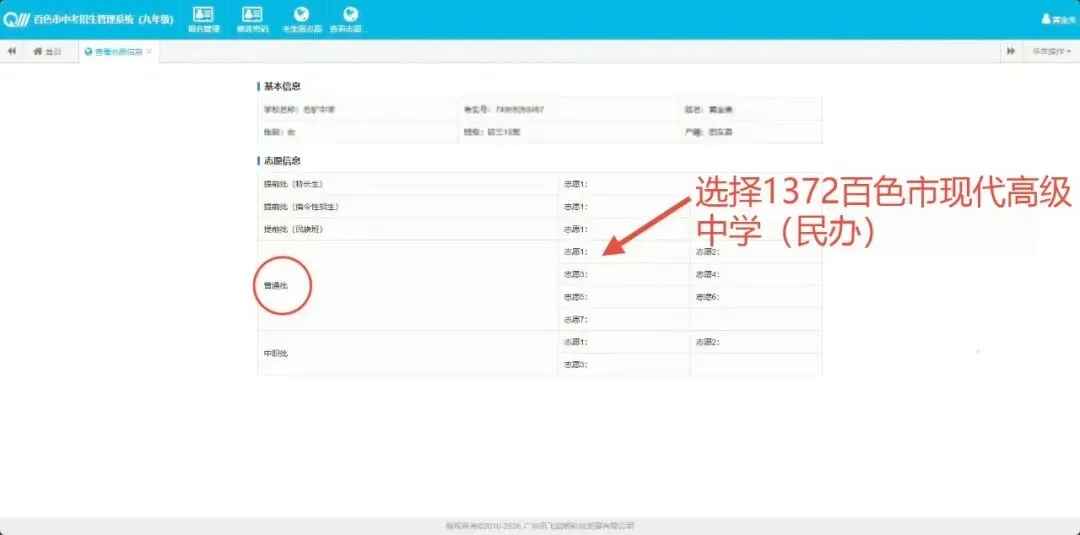Click the 提前批(特长生) row label
This screenshot has width=1080, height=535.
[293, 184]
